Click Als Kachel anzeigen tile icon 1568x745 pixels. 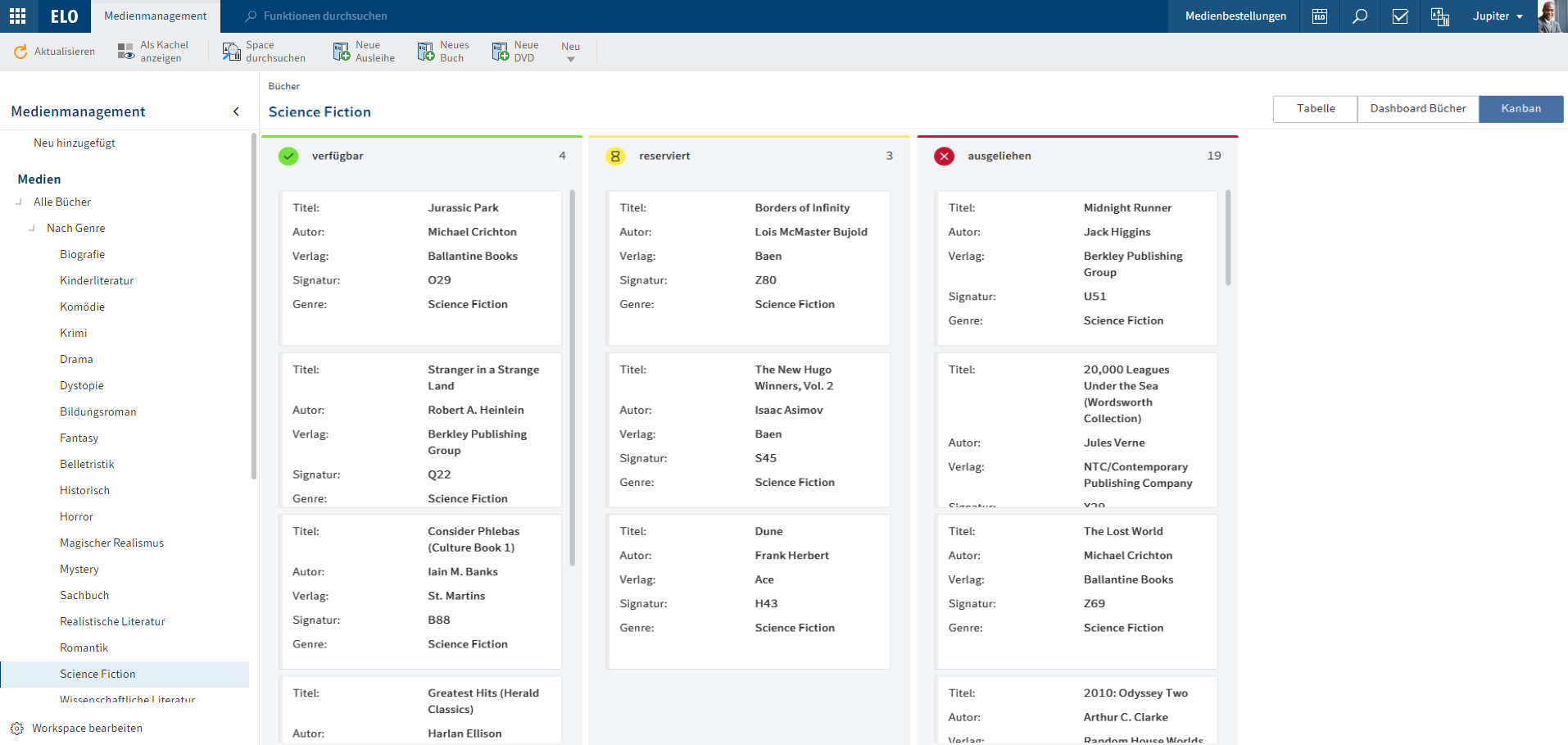(125, 52)
